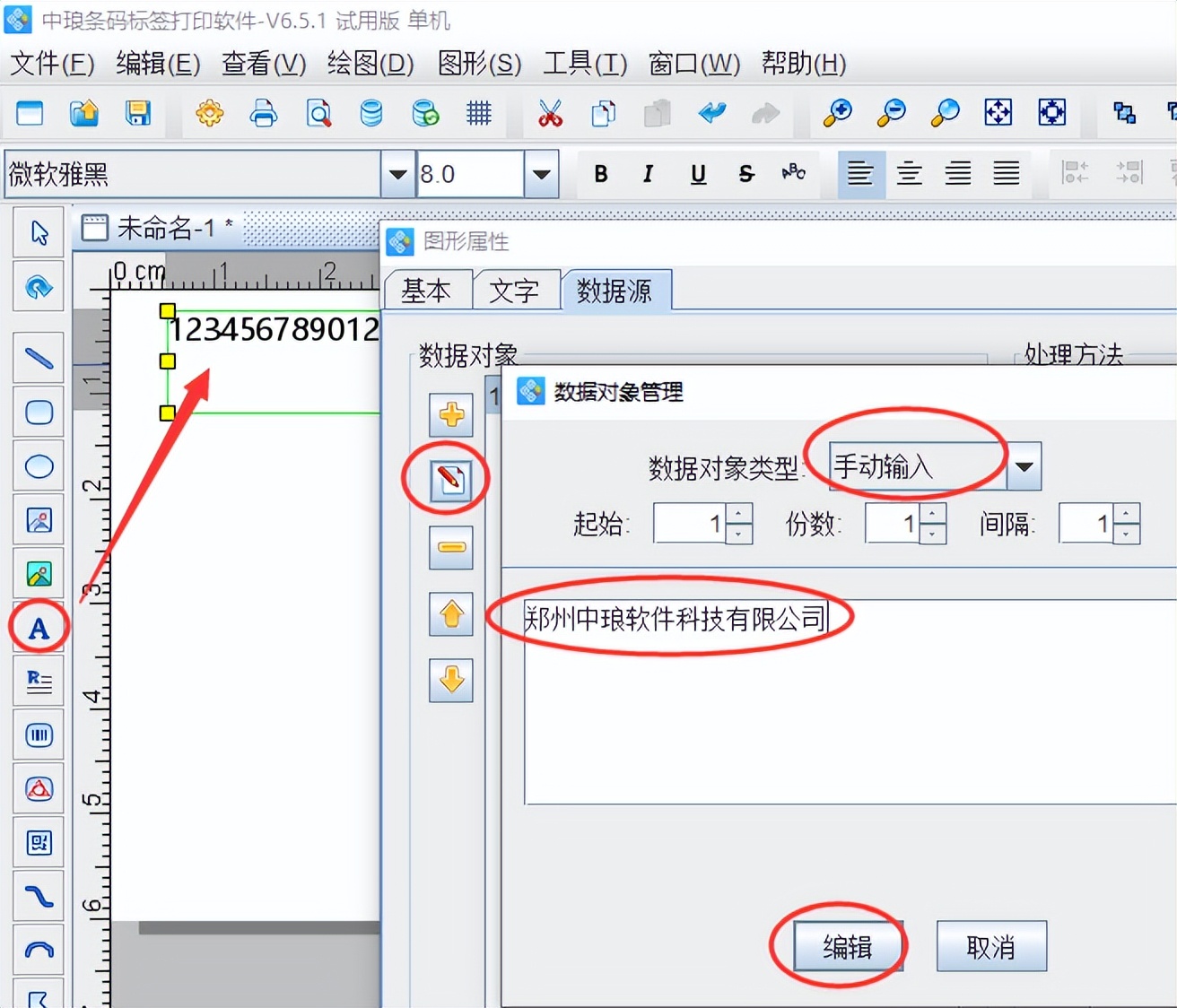Toggle bold text formatting
The image size is (1177, 1008).
click(x=600, y=174)
